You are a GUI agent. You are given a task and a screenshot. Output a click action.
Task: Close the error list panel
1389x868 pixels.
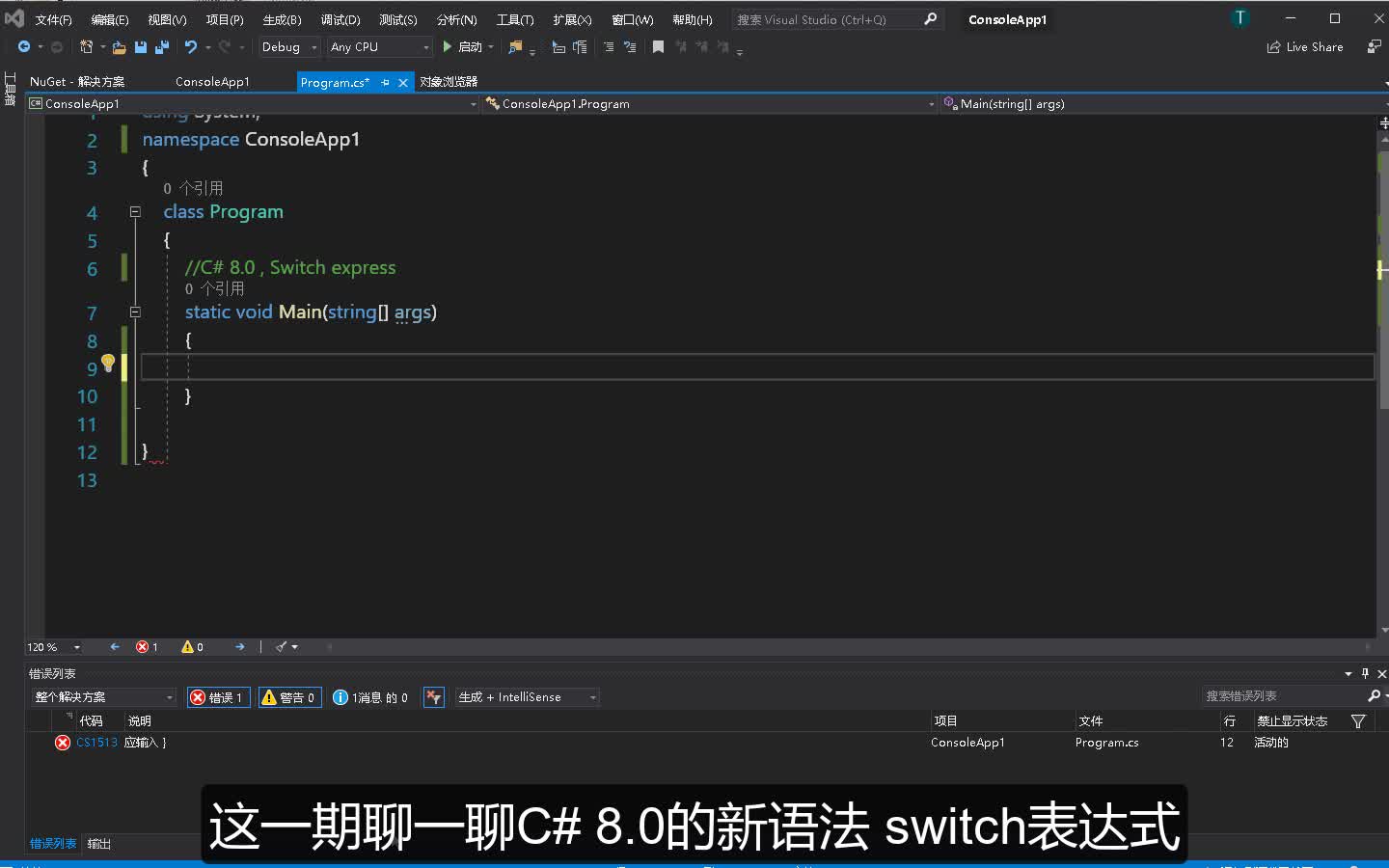[1381, 673]
